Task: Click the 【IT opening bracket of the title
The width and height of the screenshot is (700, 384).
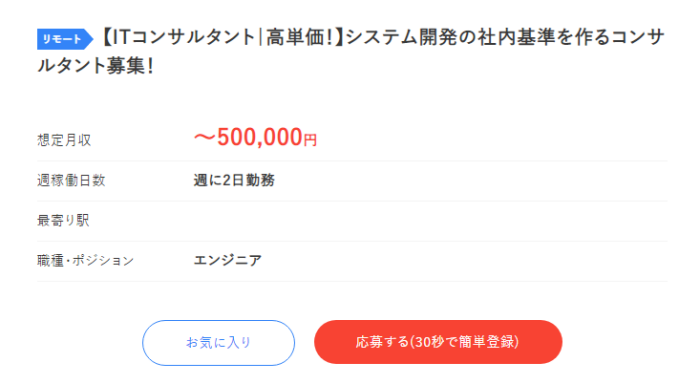Action: click(x=114, y=38)
